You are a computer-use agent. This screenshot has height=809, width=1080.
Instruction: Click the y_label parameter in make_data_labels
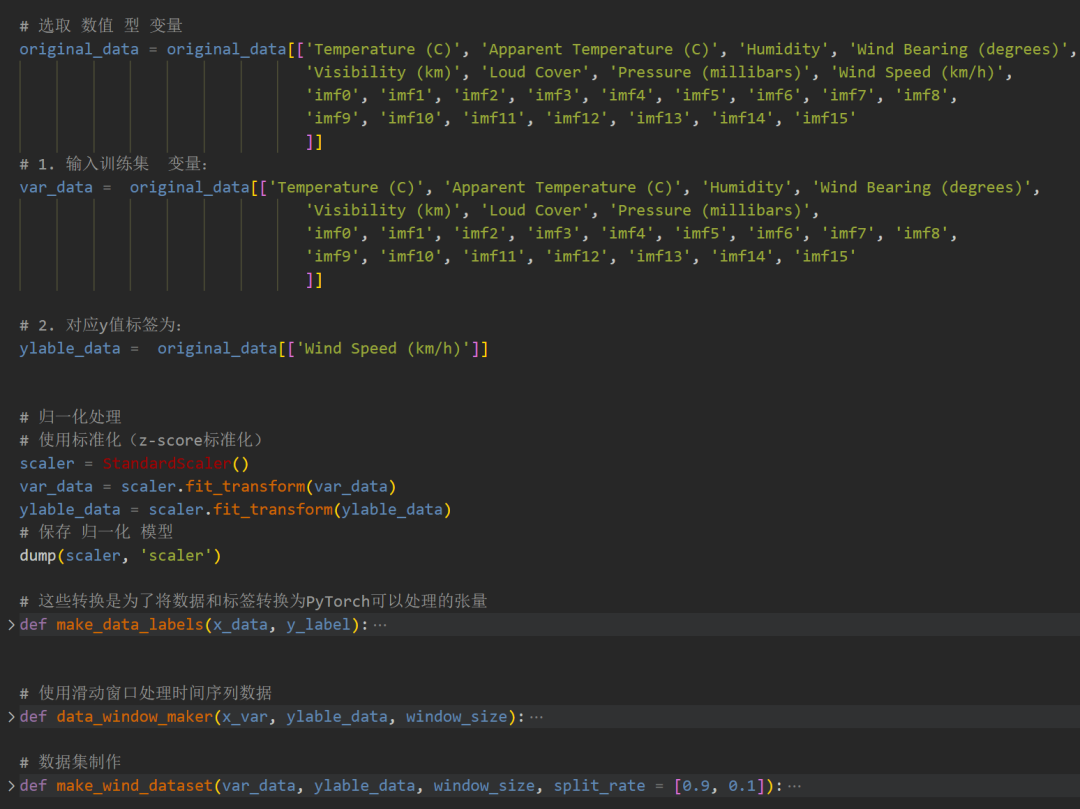318,625
